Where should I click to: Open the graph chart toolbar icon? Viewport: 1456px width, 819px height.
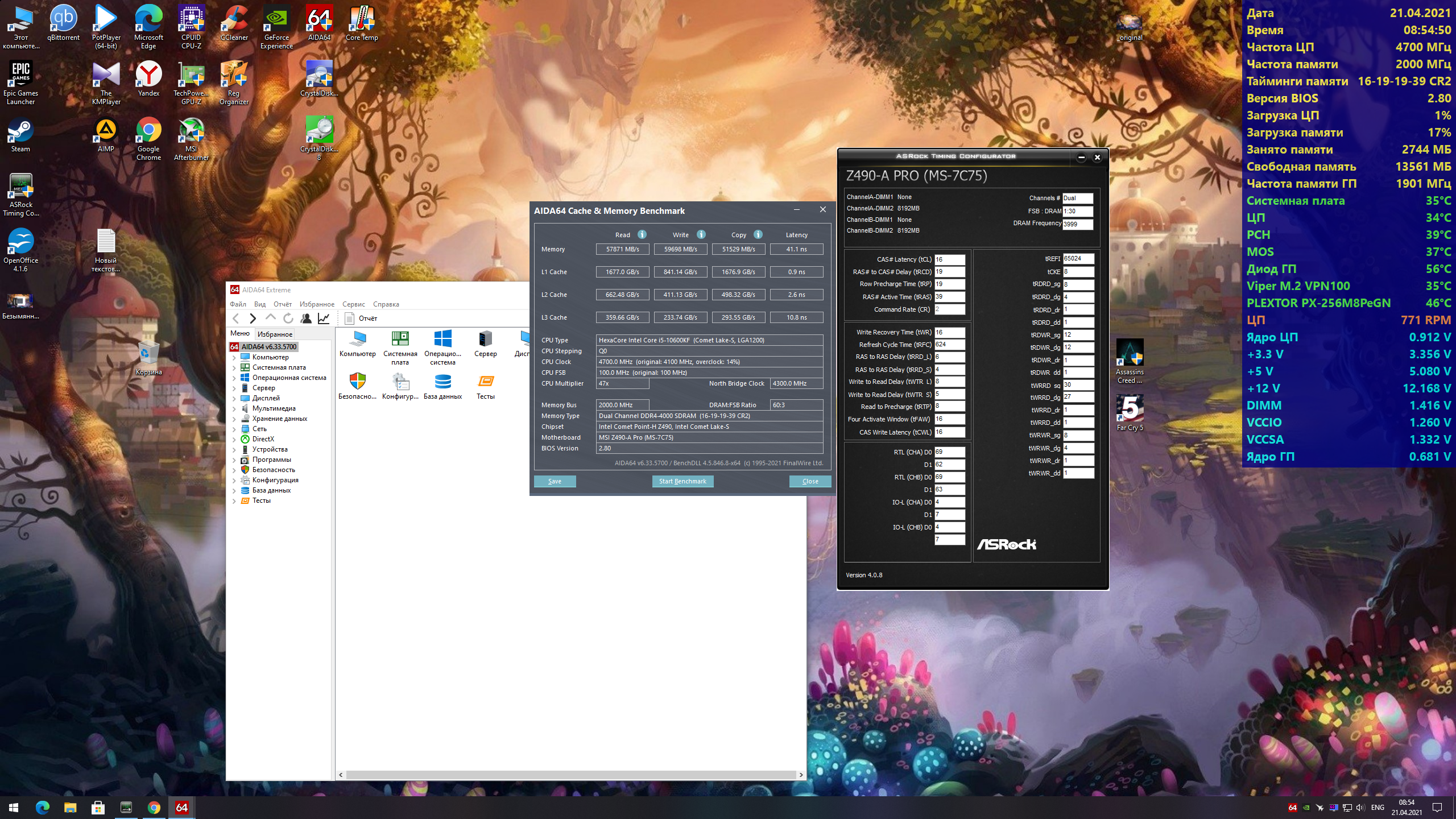point(324,318)
